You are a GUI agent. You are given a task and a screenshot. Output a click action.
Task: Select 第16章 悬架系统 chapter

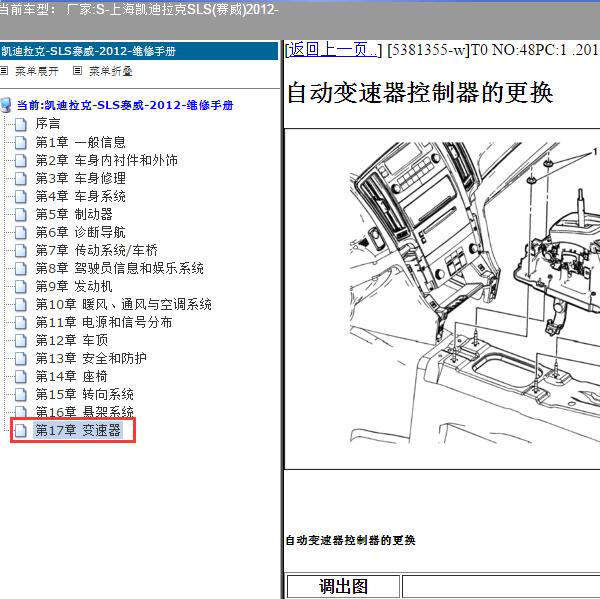click(85, 411)
